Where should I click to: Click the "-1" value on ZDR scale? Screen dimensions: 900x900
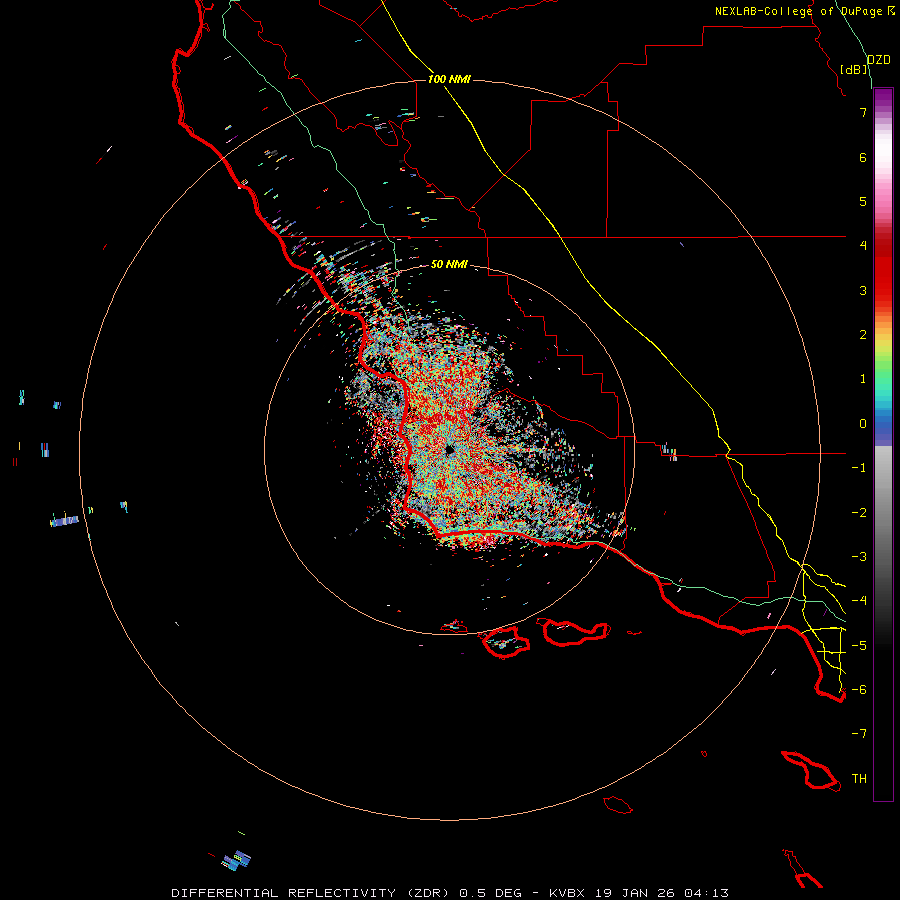859,468
